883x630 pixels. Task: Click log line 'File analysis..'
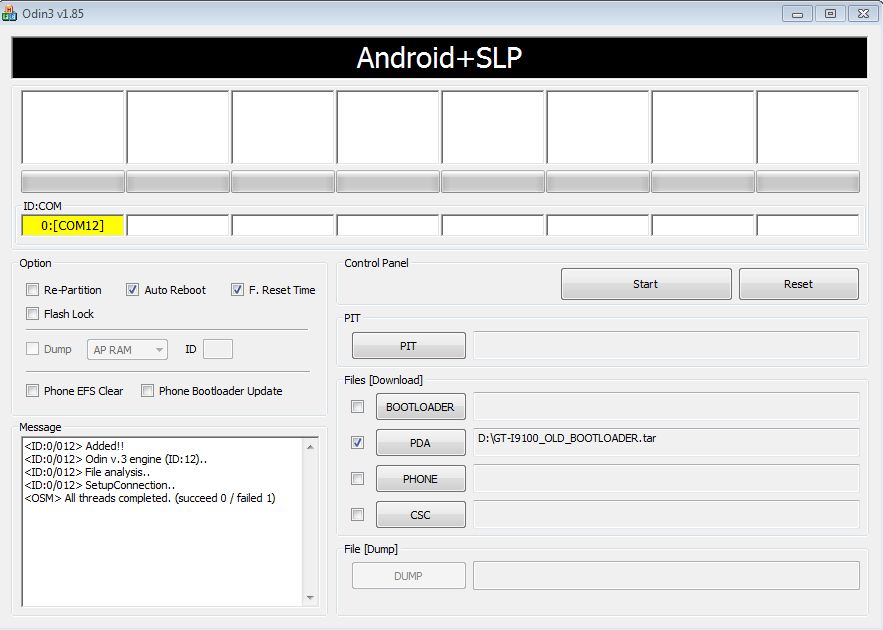click(87, 472)
